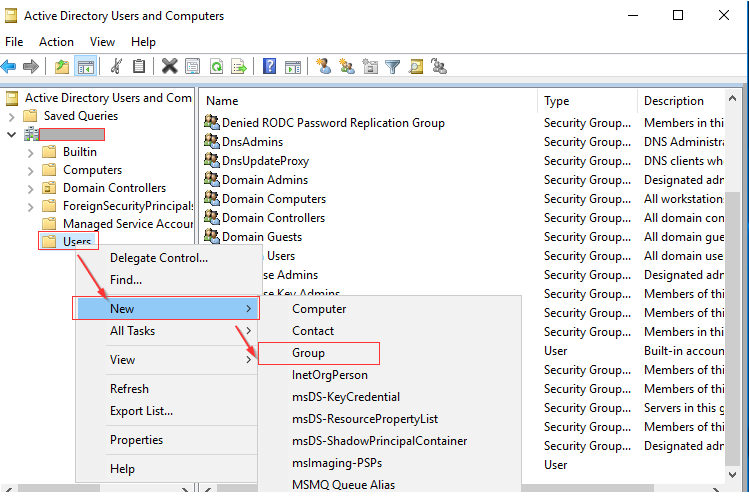This screenshot has height=496, width=749.
Task: Choose Export List... in the context menu
Action: (x=167, y=411)
